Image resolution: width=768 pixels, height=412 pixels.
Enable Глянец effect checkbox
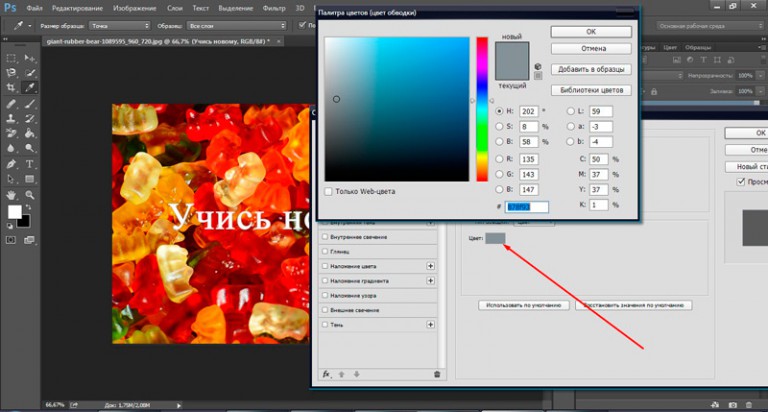325,251
